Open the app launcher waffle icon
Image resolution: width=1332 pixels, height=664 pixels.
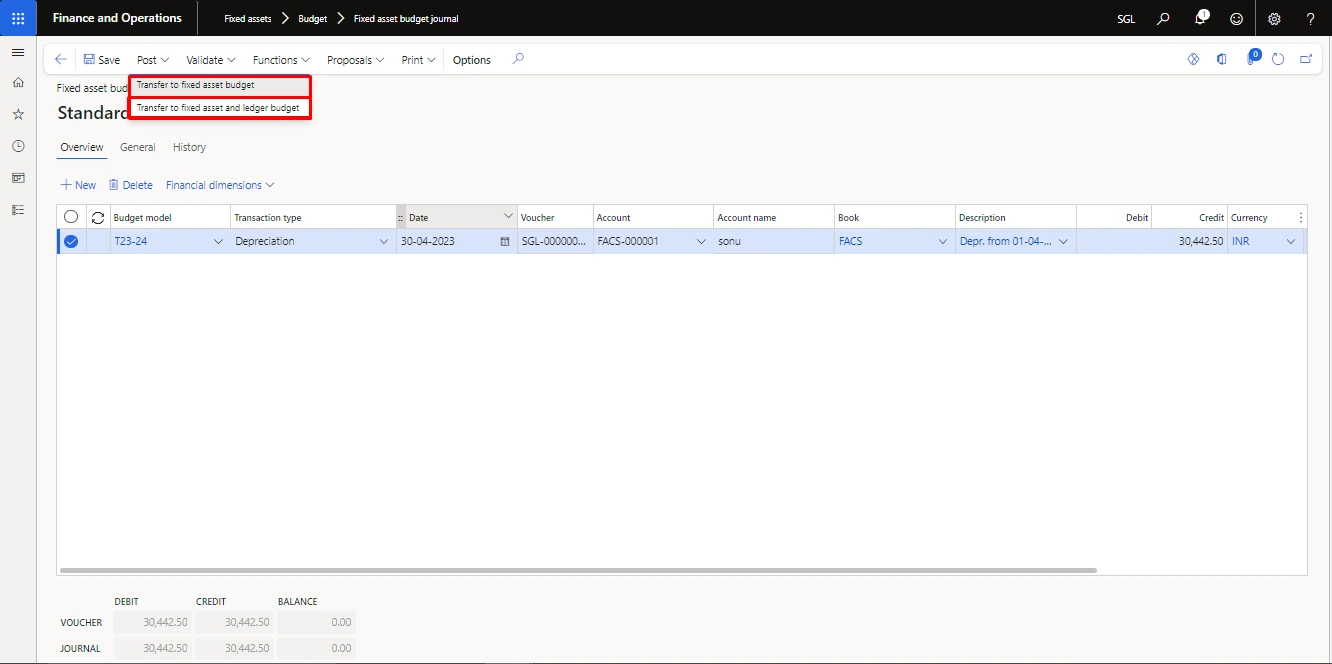click(18, 18)
